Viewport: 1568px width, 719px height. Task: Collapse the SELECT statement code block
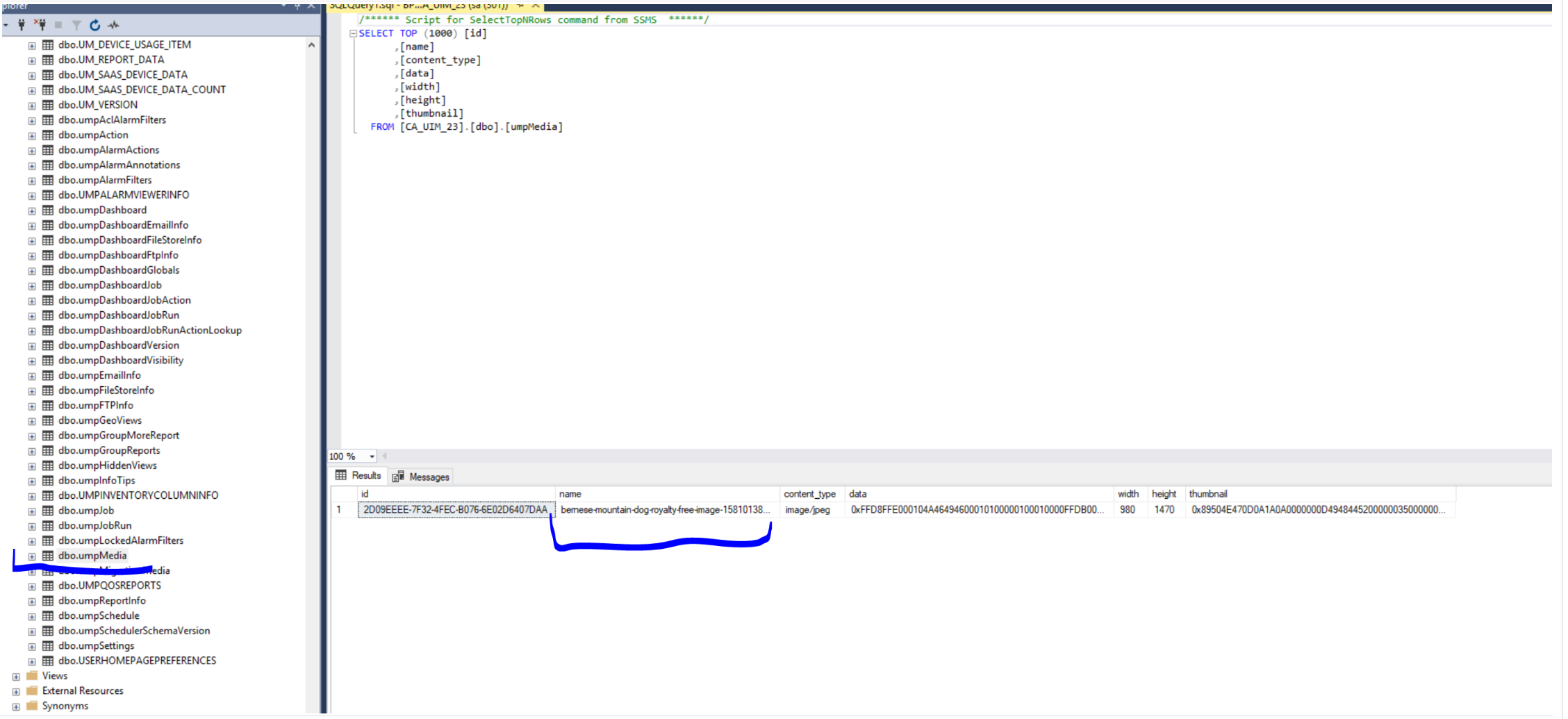353,33
